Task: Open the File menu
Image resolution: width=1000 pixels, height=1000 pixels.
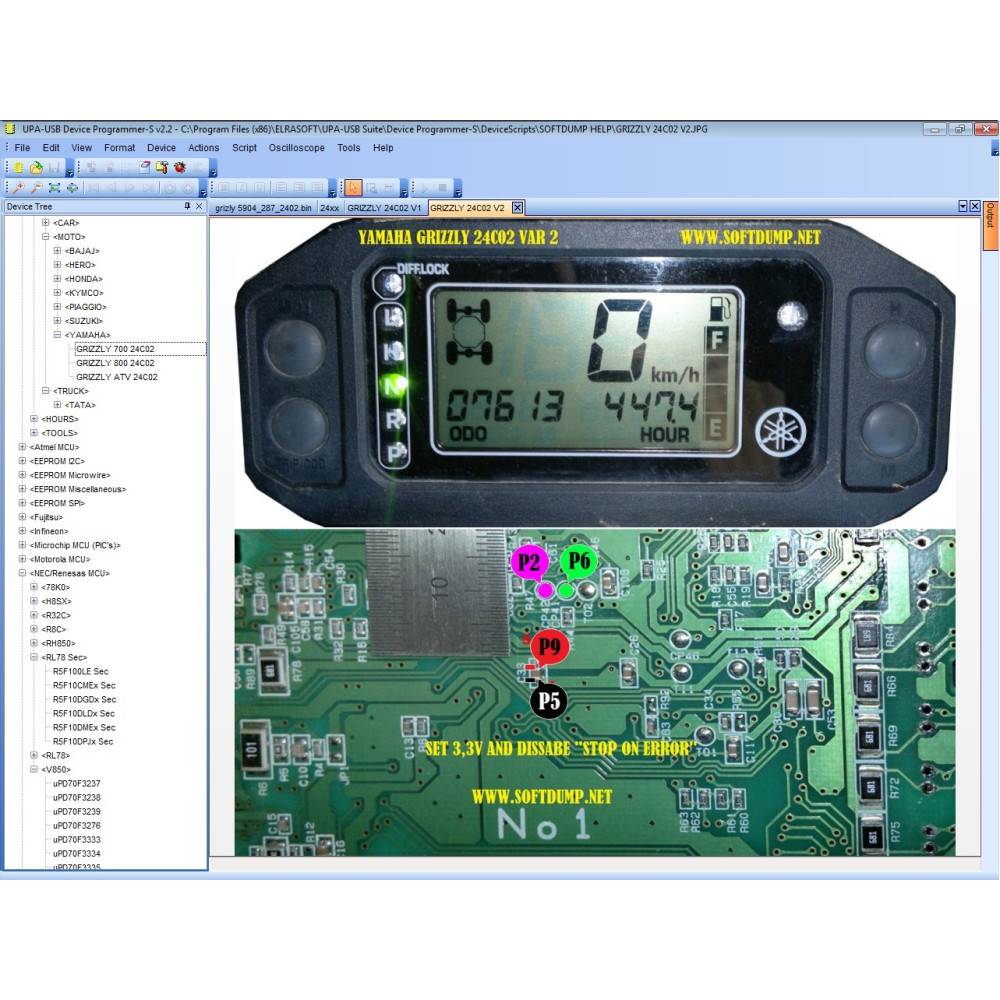Action: tap(22, 147)
